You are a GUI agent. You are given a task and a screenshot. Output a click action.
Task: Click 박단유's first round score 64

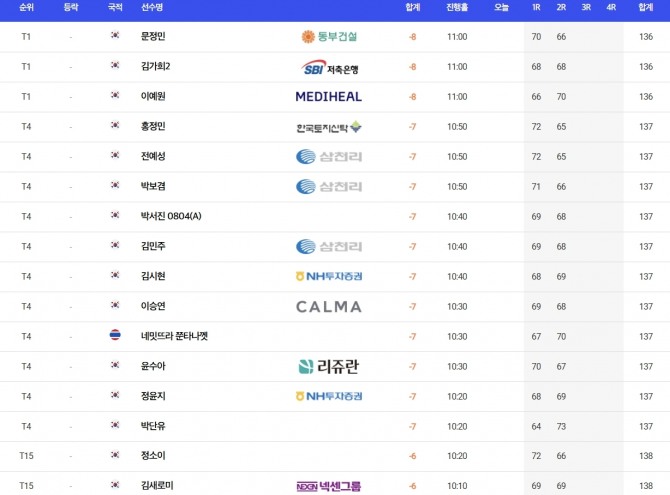(x=536, y=427)
